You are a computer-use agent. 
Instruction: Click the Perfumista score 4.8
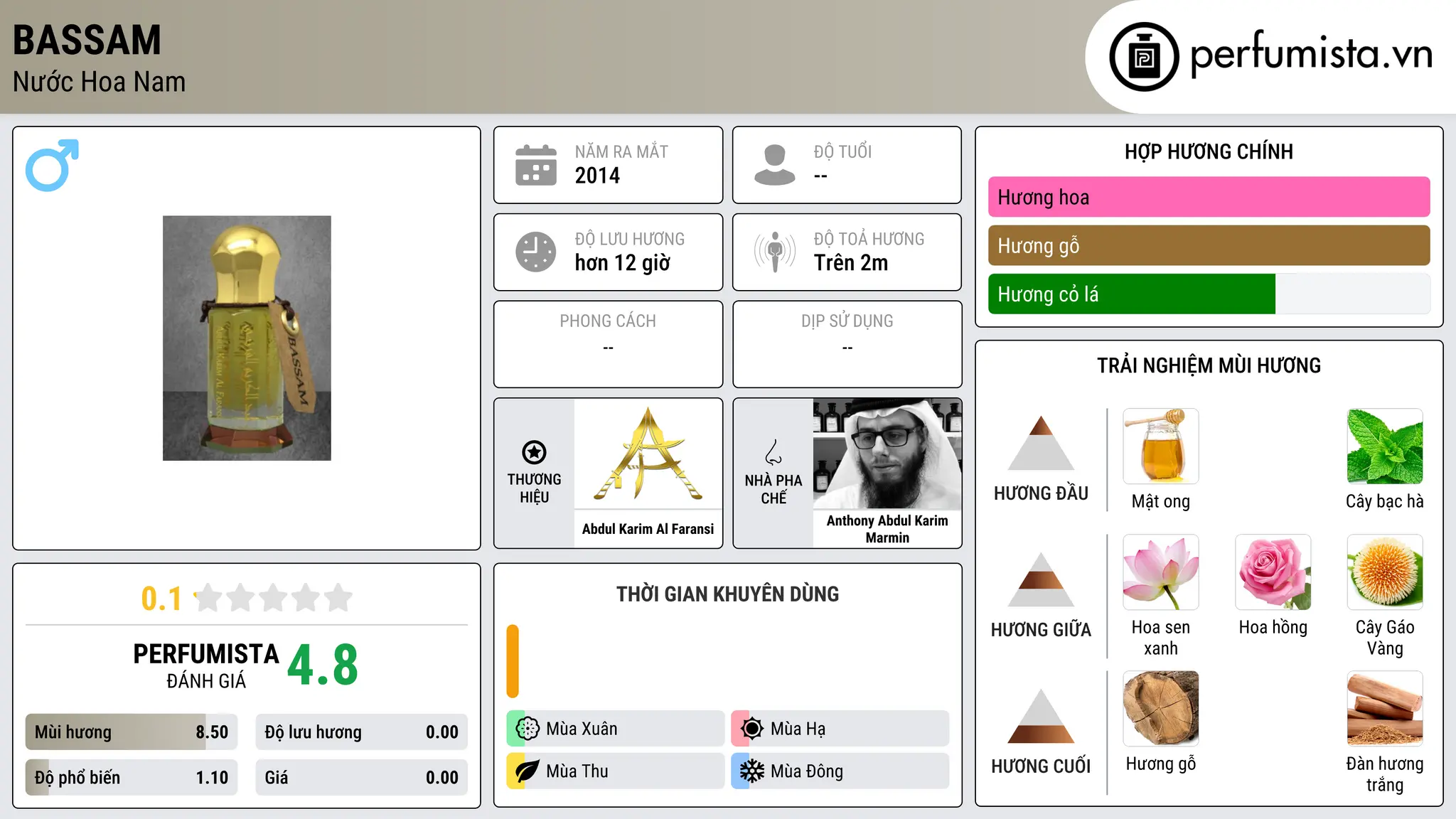[323, 665]
